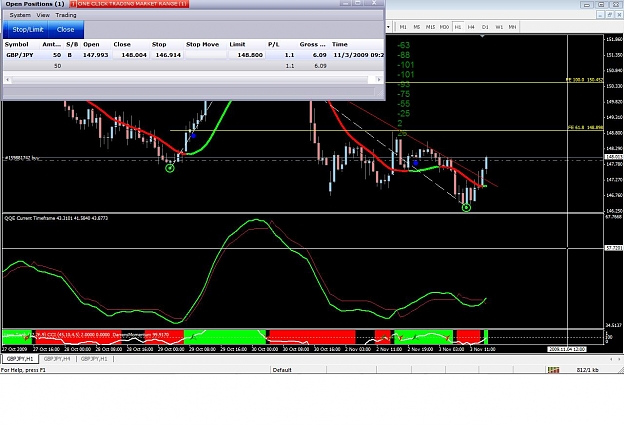Select the GBPJPY,H4 chart tab
The image size is (625, 425).
[x=57, y=359]
